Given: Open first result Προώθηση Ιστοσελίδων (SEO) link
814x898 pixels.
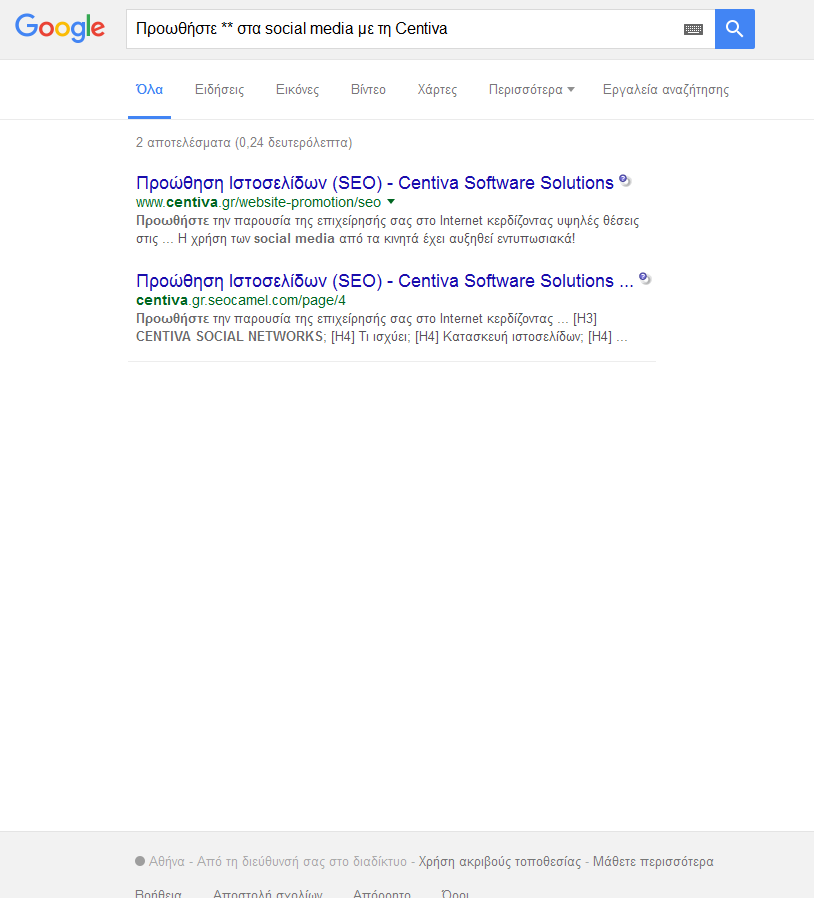Looking at the screenshot, I should (x=375, y=183).
